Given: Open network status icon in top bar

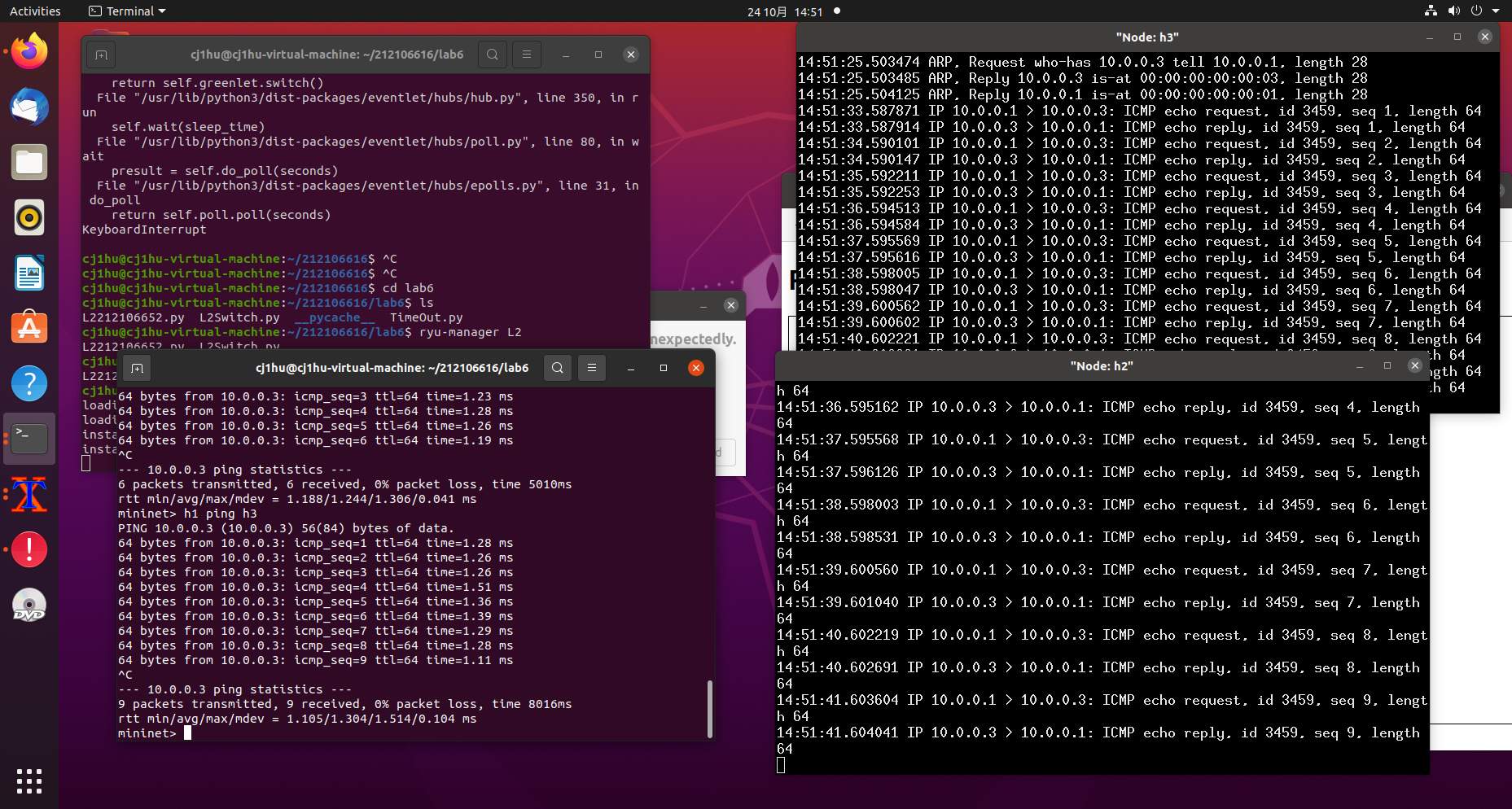Looking at the screenshot, I should click(x=1431, y=11).
